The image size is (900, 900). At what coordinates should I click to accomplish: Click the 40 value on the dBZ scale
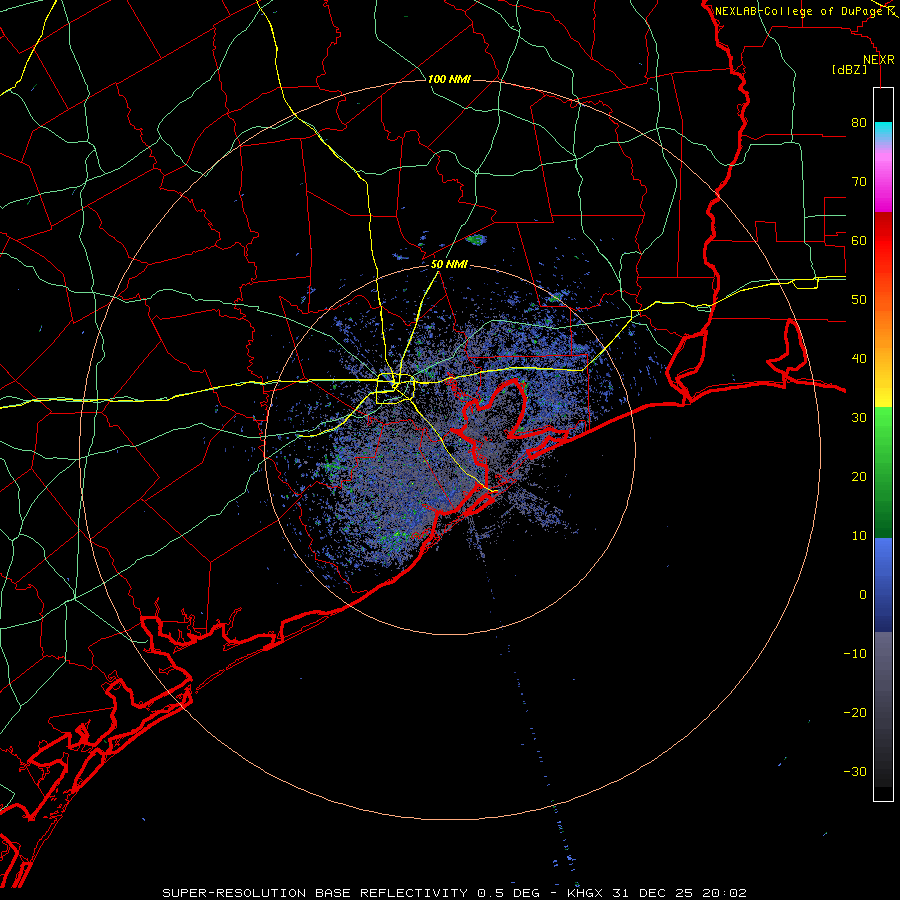click(859, 359)
